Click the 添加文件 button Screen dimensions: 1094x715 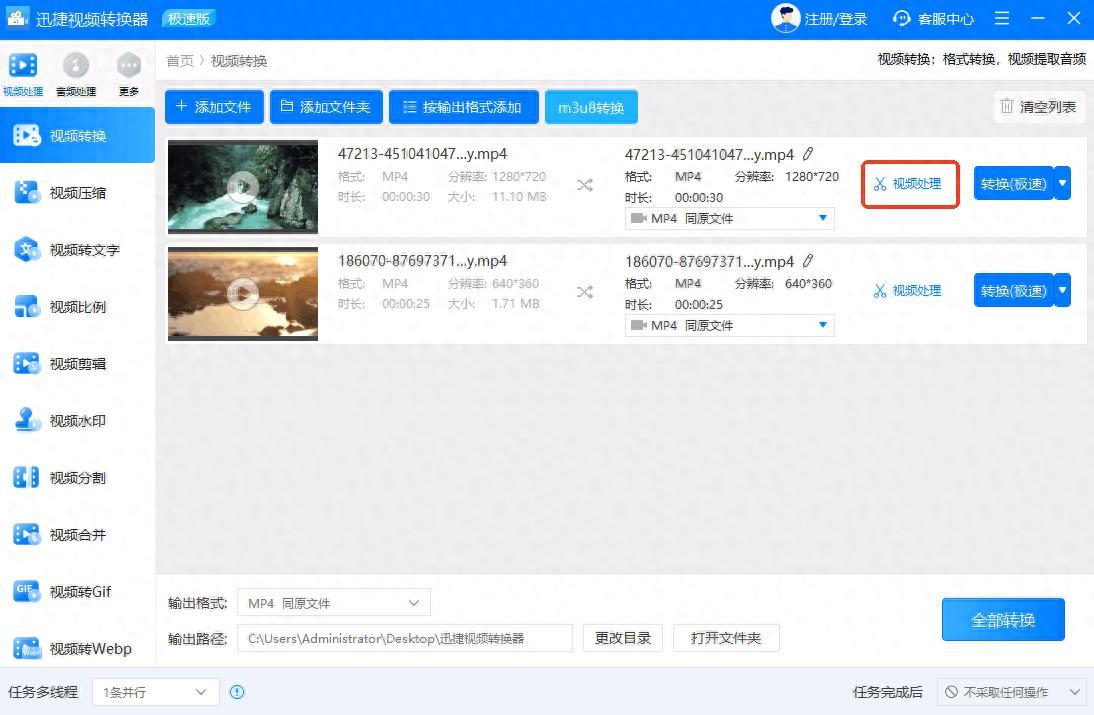tap(214, 107)
